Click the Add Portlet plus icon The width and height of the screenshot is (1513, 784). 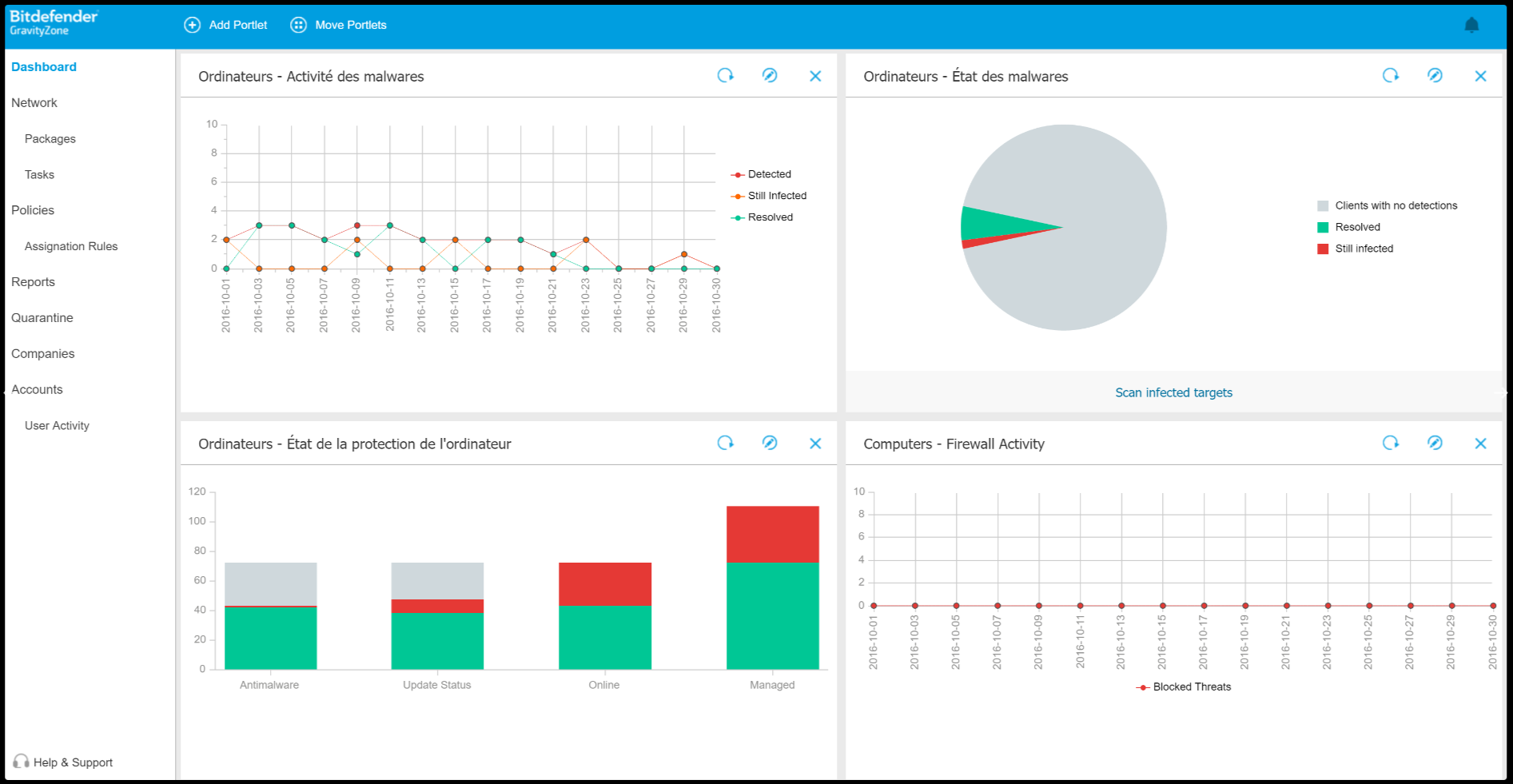(192, 25)
